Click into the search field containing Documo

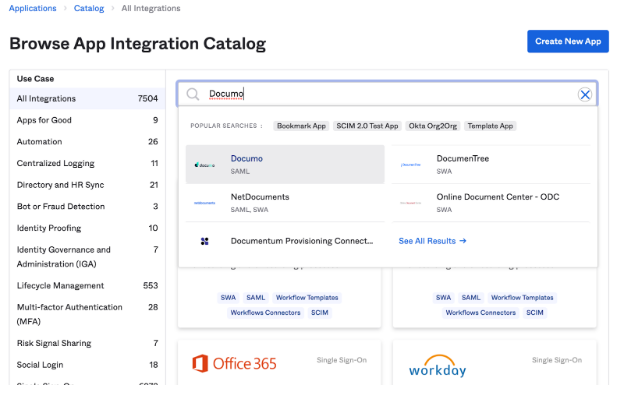click(387, 94)
